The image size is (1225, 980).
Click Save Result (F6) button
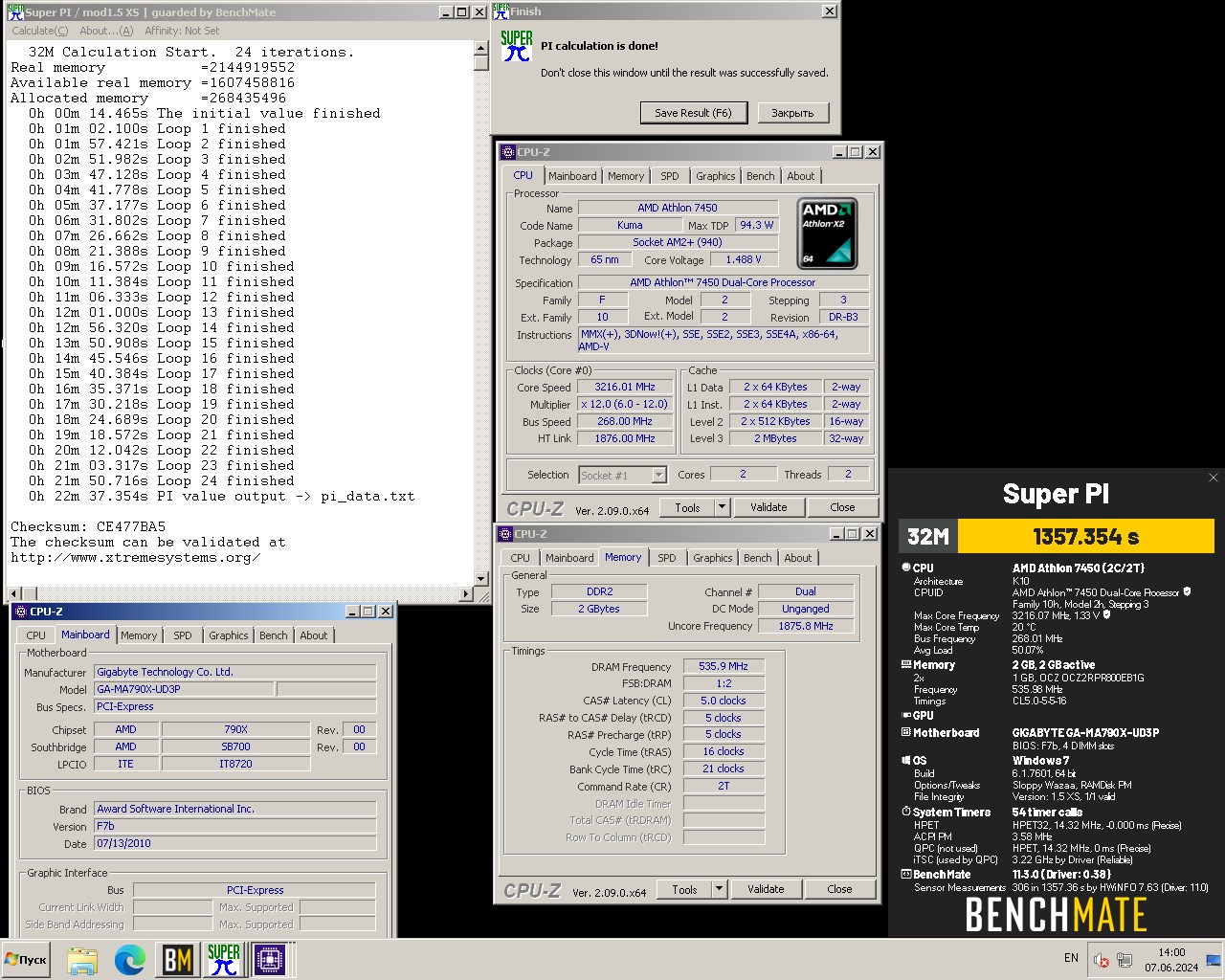pos(693,113)
